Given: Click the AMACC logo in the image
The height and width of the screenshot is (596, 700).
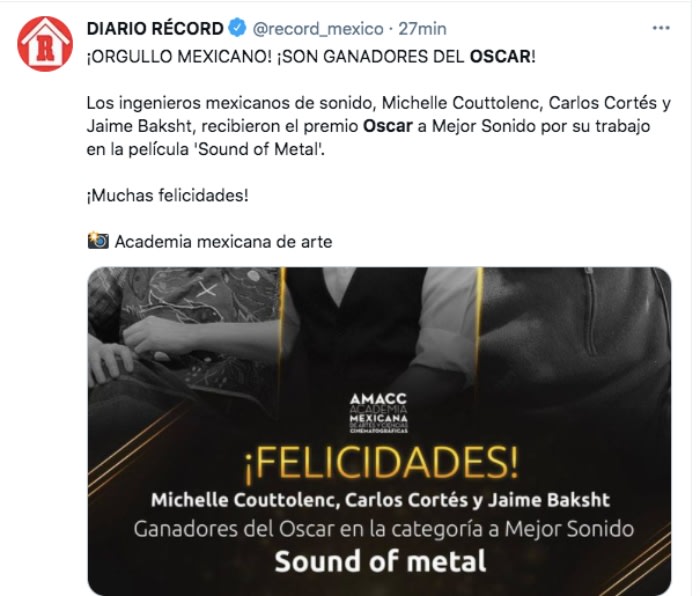Looking at the screenshot, I should [379, 413].
